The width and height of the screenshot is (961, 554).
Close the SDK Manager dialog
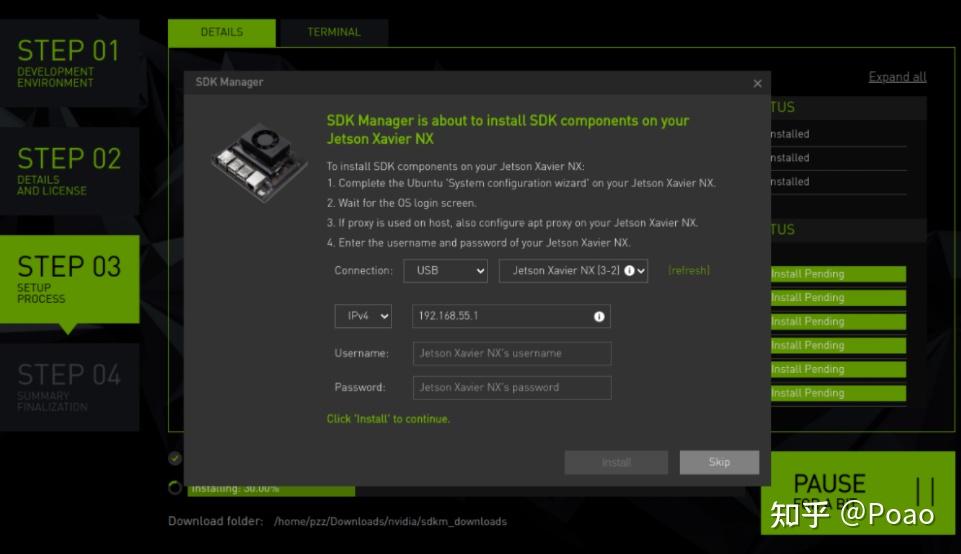[758, 83]
